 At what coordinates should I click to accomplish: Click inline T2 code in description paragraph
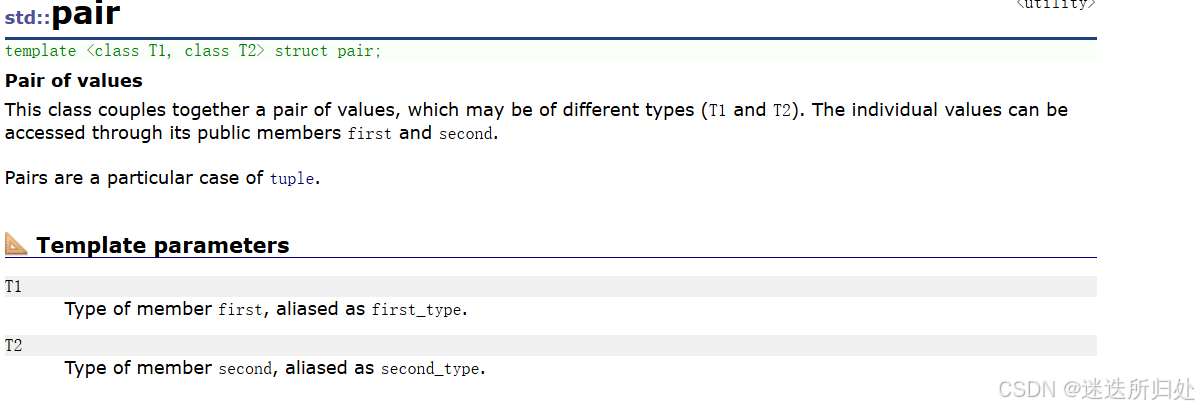coord(782,110)
